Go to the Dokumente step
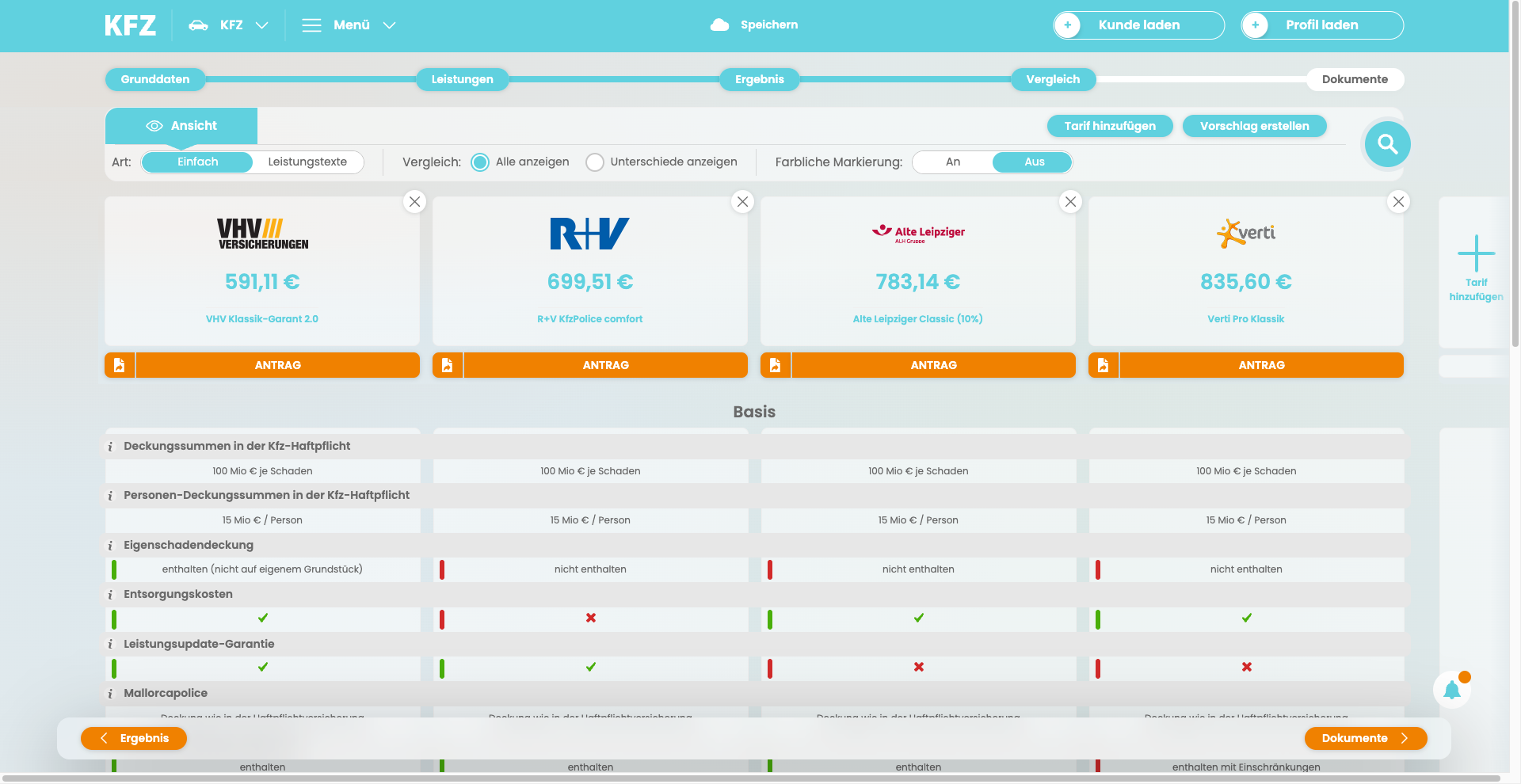The width and height of the screenshot is (1521, 784). click(x=1355, y=79)
